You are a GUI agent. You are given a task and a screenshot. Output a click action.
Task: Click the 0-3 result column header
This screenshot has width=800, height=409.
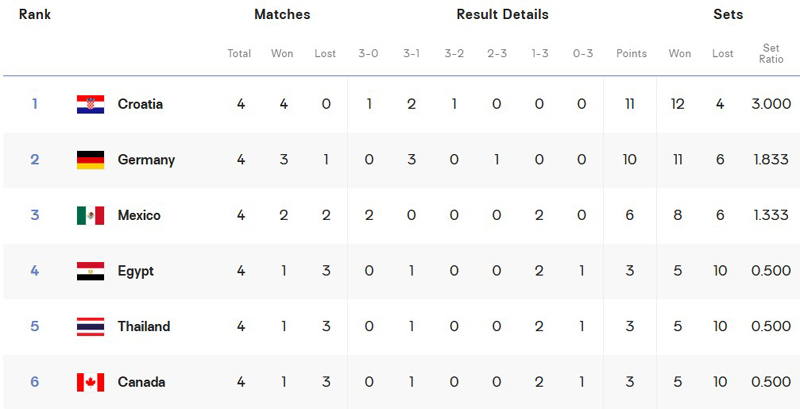point(582,54)
